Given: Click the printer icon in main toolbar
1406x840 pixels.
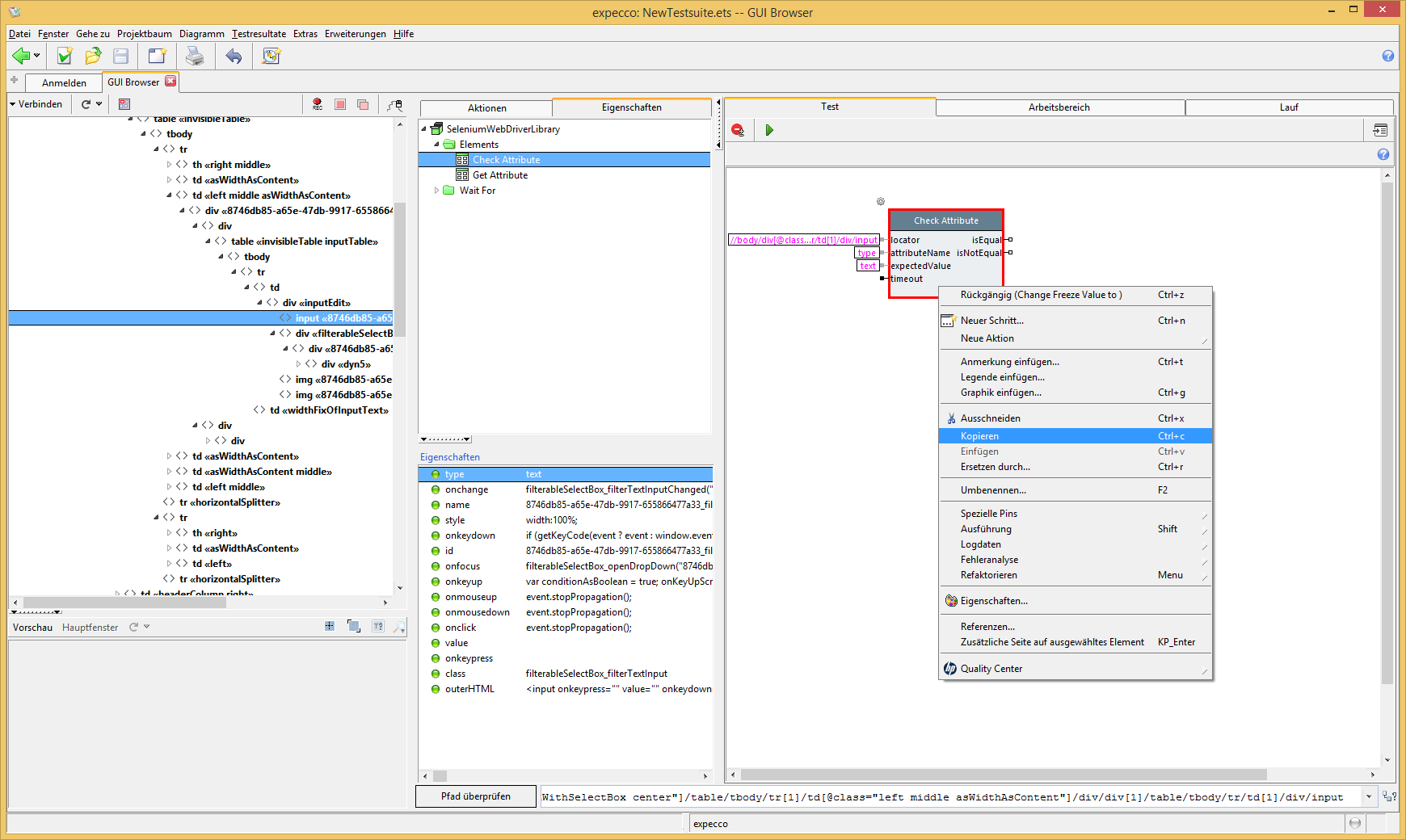Looking at the screenshot, I should coord(195,56).
